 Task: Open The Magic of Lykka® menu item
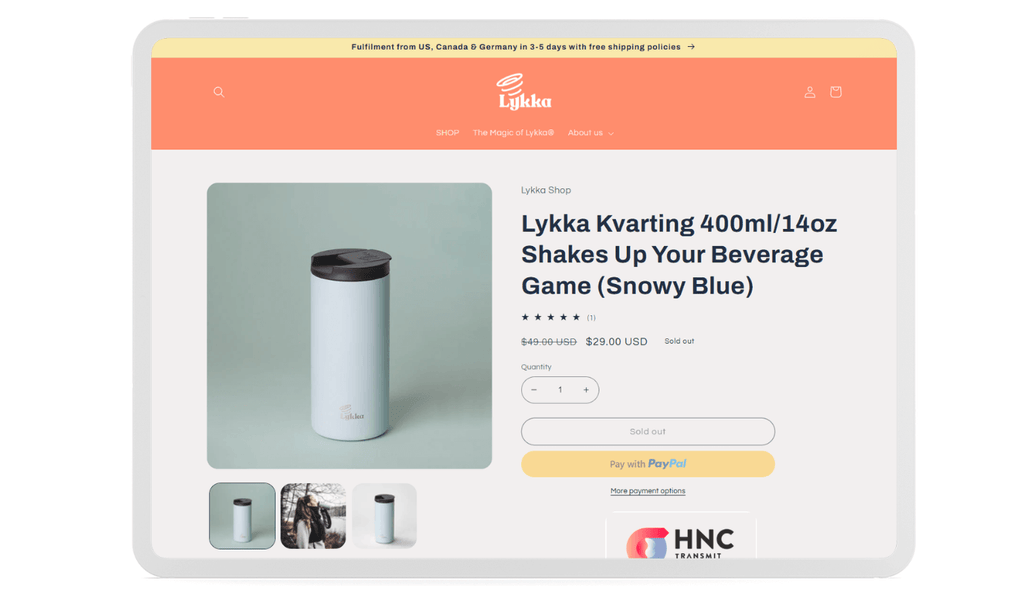pyautogui.click(x=513, y=133)
